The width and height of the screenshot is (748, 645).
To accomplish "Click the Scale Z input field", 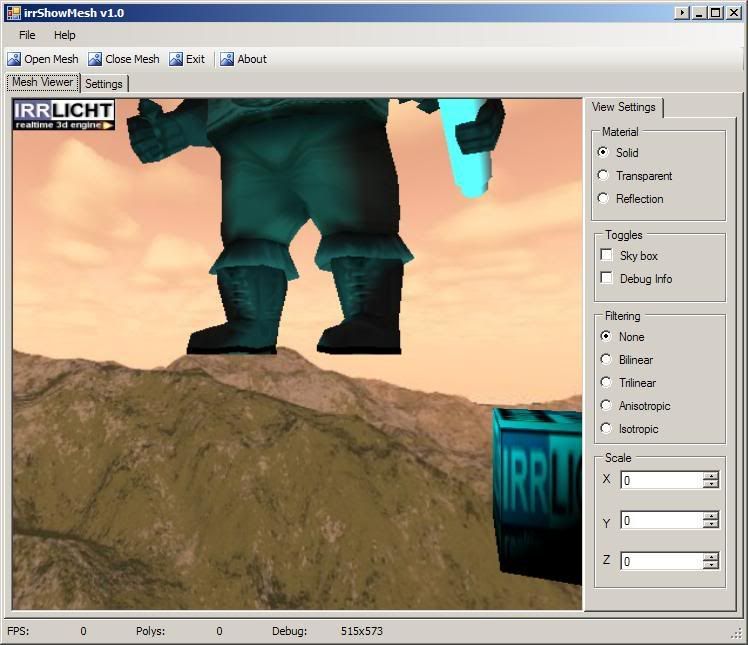I will pos(662,561).
